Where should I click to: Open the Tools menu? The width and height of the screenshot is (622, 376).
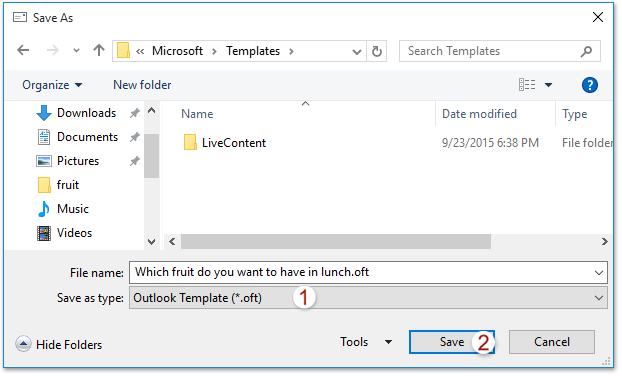tap(366, 342)
